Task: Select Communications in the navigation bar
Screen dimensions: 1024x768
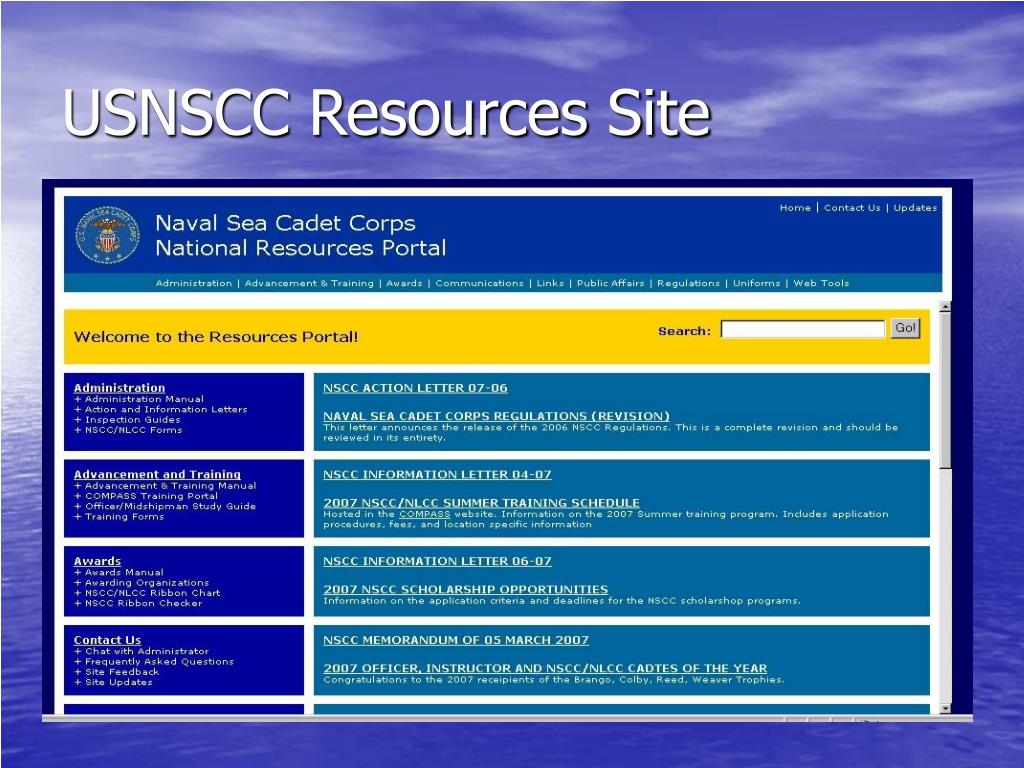Action: click(x=479, y=283)
